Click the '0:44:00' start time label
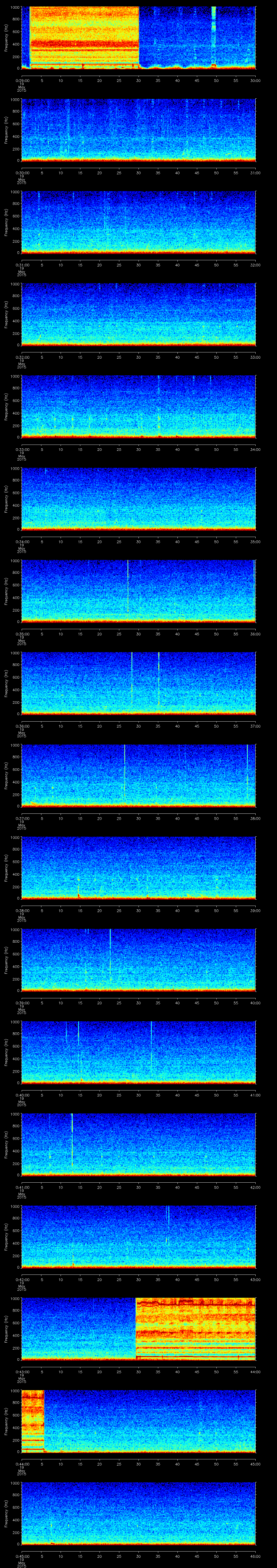277x1568 pixels. point(22,1464)
